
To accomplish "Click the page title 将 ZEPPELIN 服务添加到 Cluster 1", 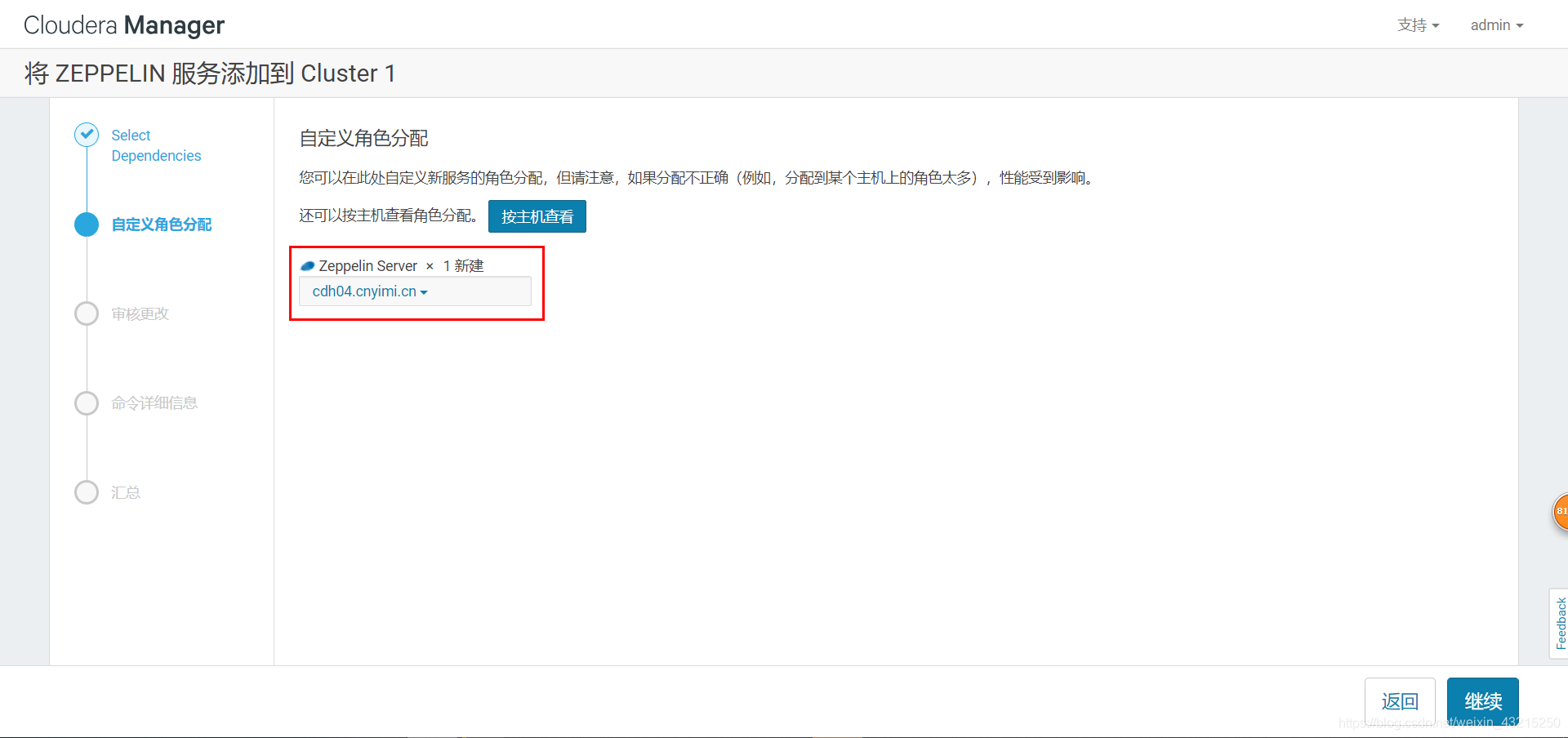I will click(x=210, y=73).
